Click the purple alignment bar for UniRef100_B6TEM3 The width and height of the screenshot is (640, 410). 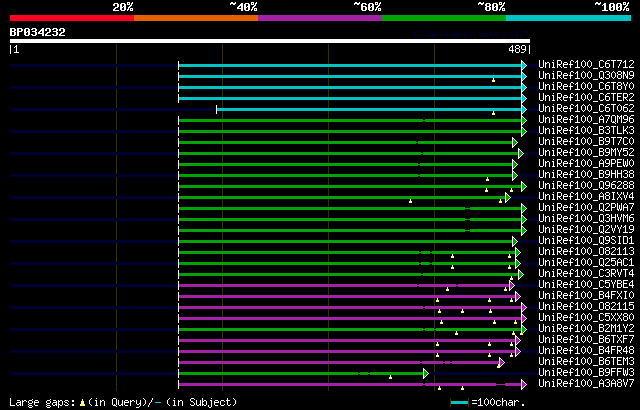(339, 363)
